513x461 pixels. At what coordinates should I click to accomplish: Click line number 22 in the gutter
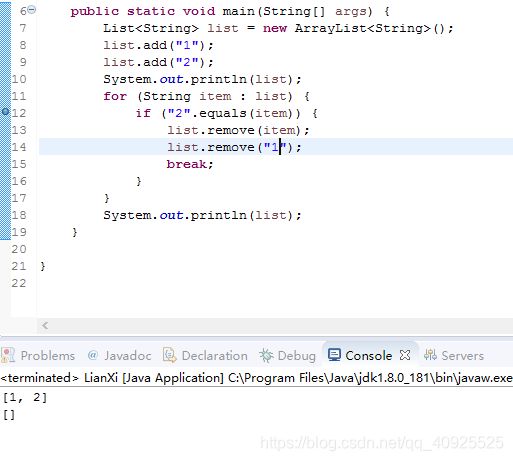(x=19, y=283)
